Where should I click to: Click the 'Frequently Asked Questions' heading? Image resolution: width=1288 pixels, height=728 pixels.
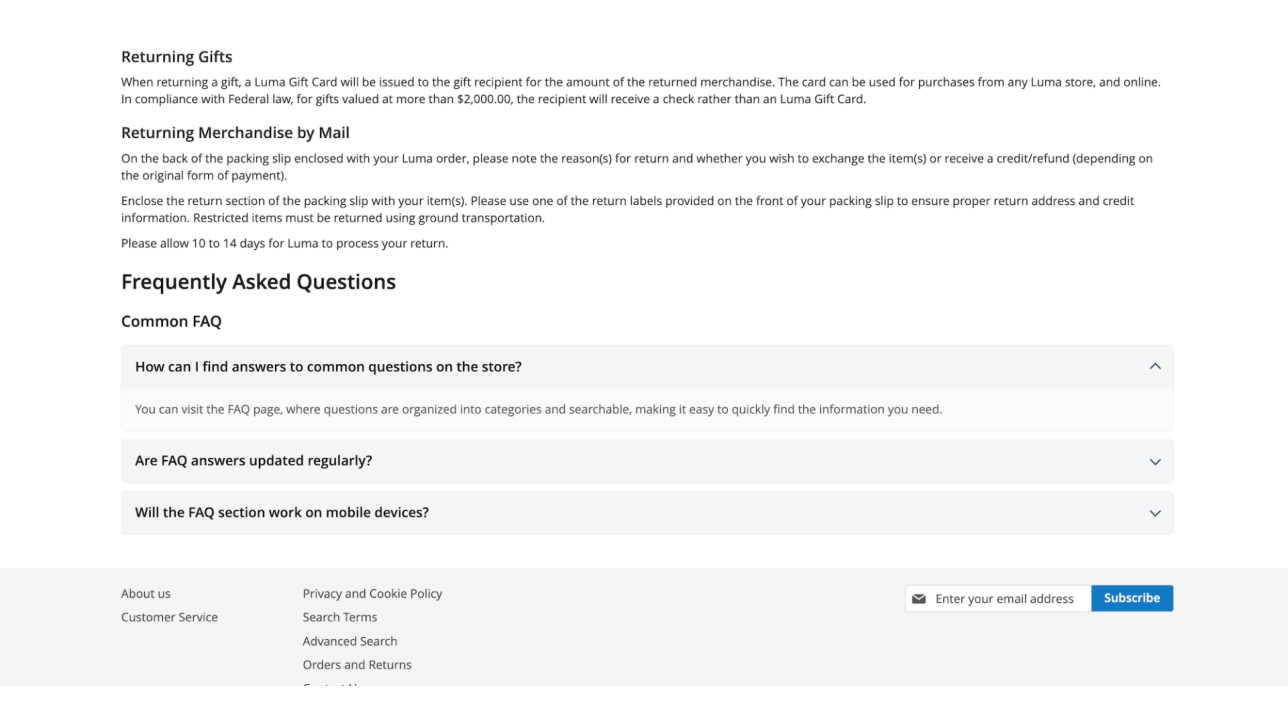(x=258, y=282)
